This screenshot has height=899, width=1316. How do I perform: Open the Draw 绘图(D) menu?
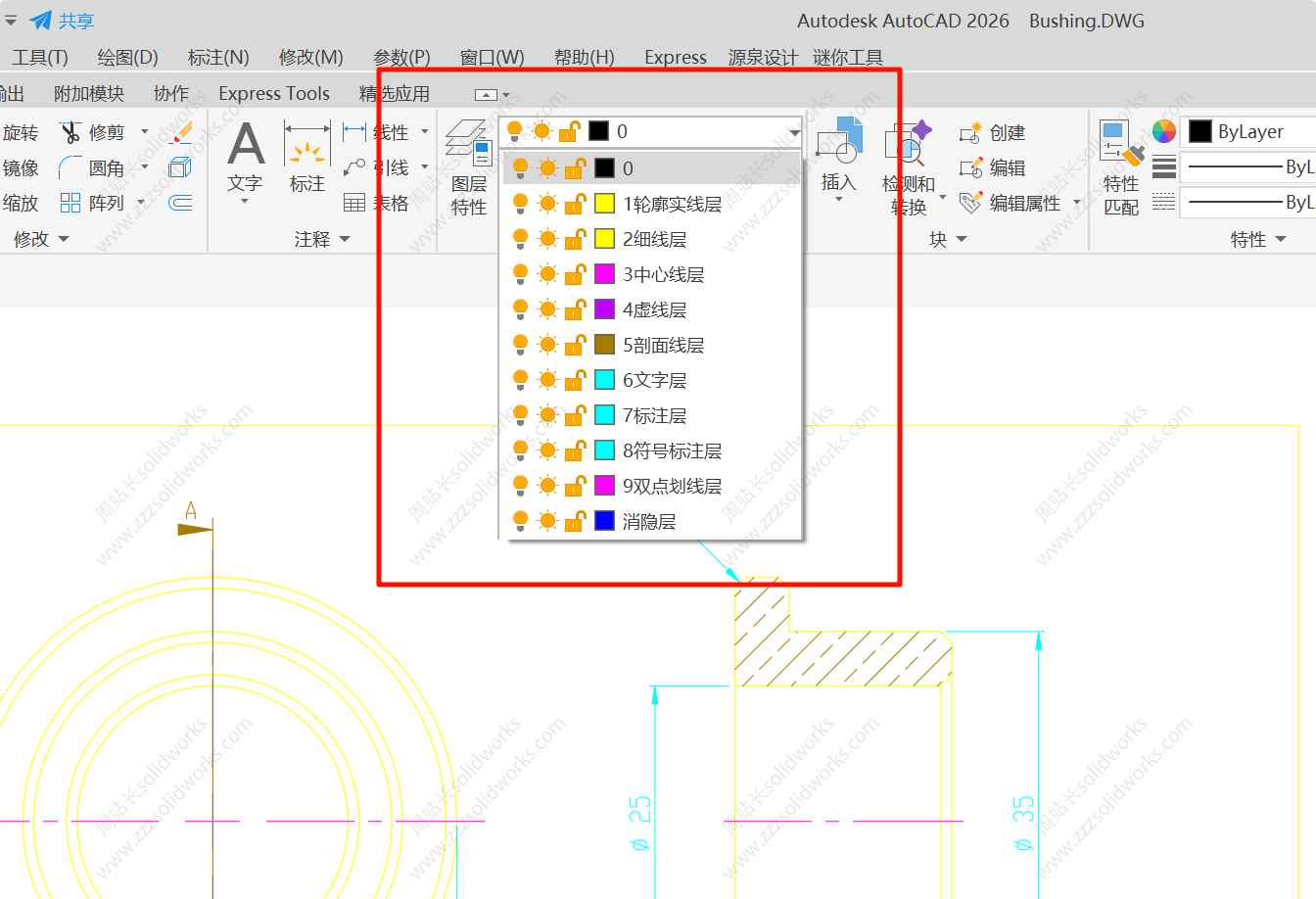point(127,58)
